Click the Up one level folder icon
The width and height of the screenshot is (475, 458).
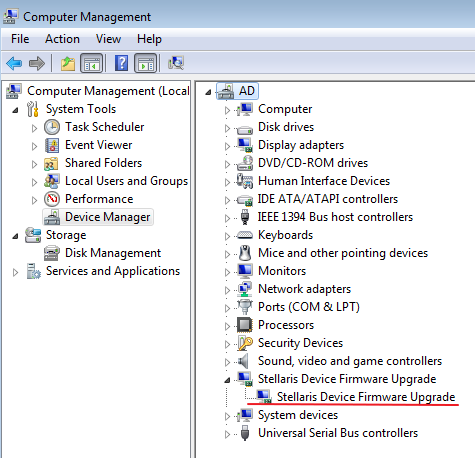pos(68,63)
